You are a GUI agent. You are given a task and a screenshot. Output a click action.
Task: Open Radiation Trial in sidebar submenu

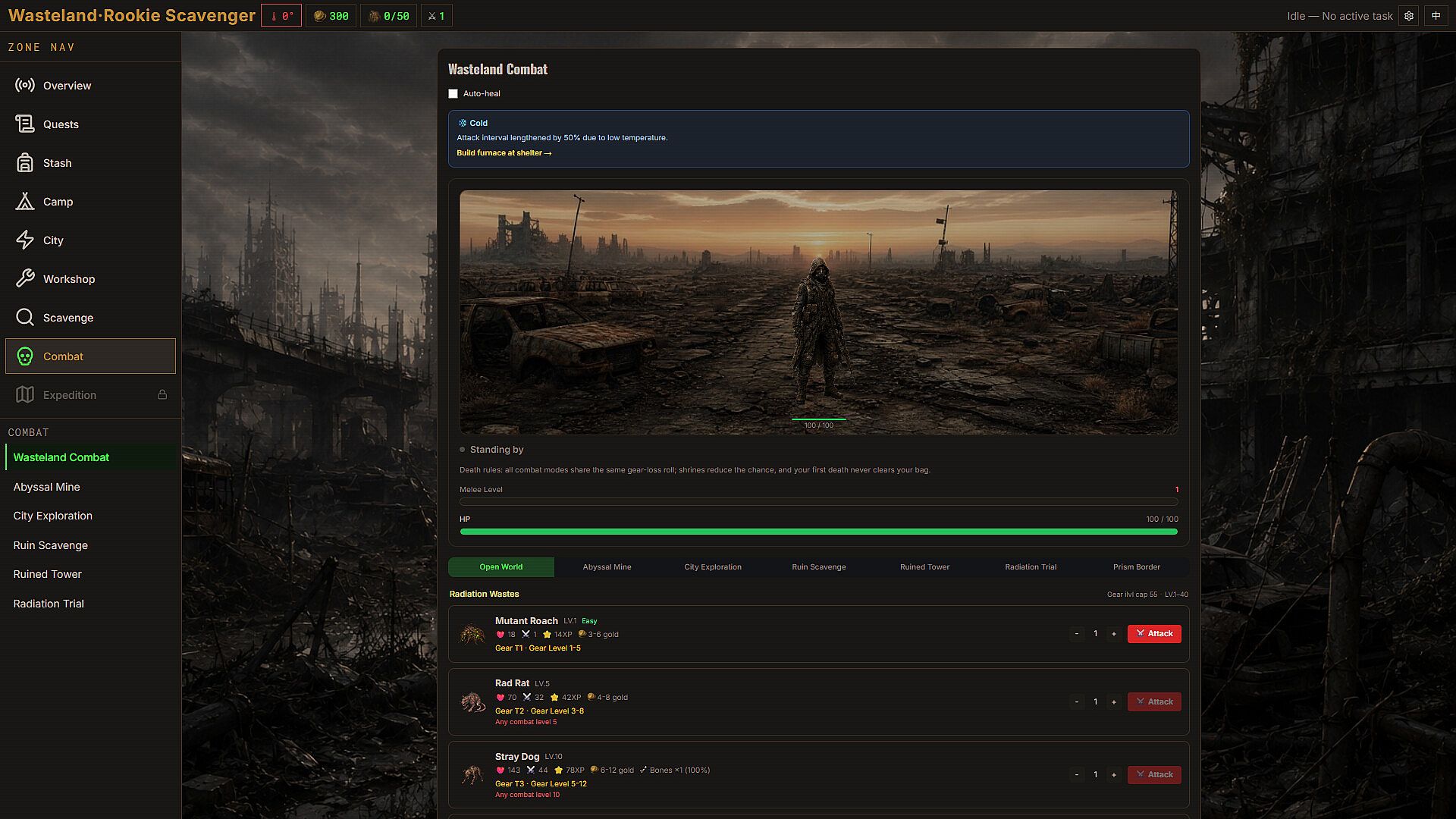tap(91, 604)
